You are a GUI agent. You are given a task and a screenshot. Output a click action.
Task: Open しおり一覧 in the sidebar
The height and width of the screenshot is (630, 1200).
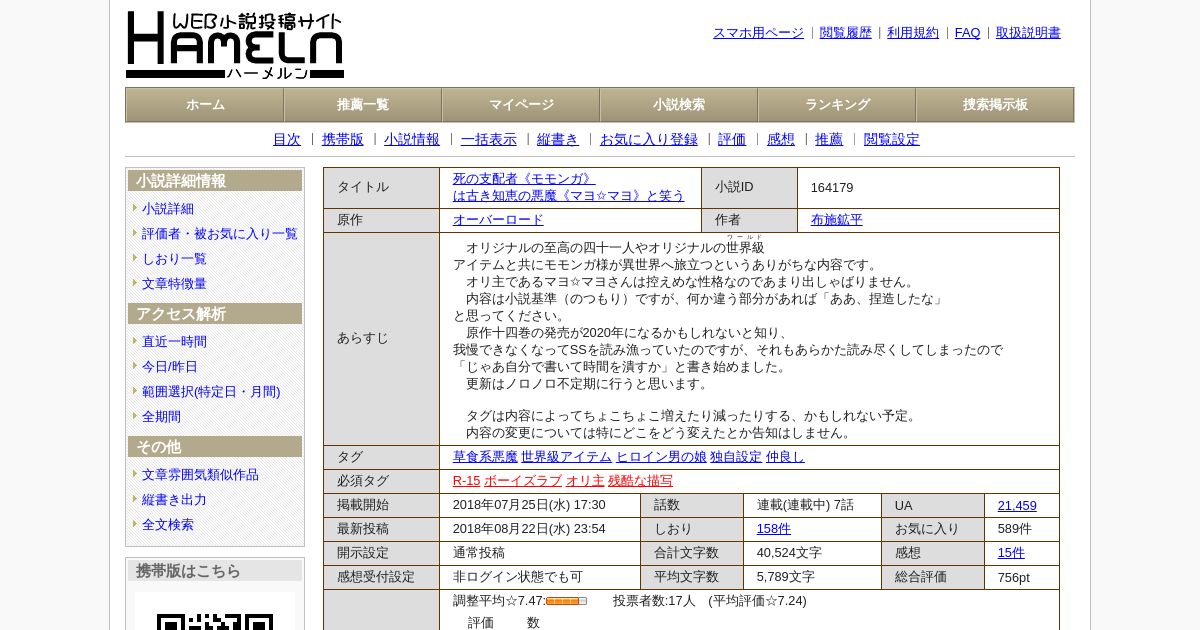(x=174, y=259)
